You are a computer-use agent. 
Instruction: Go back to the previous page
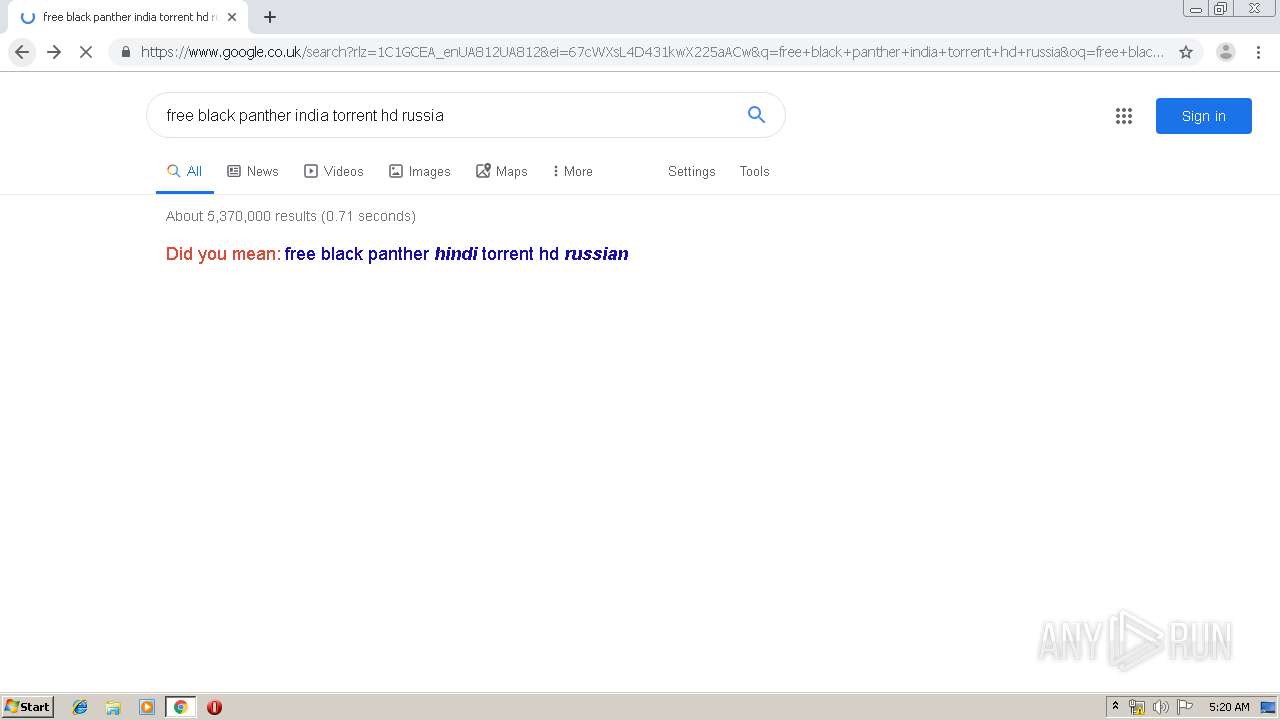tap(22, 52)
